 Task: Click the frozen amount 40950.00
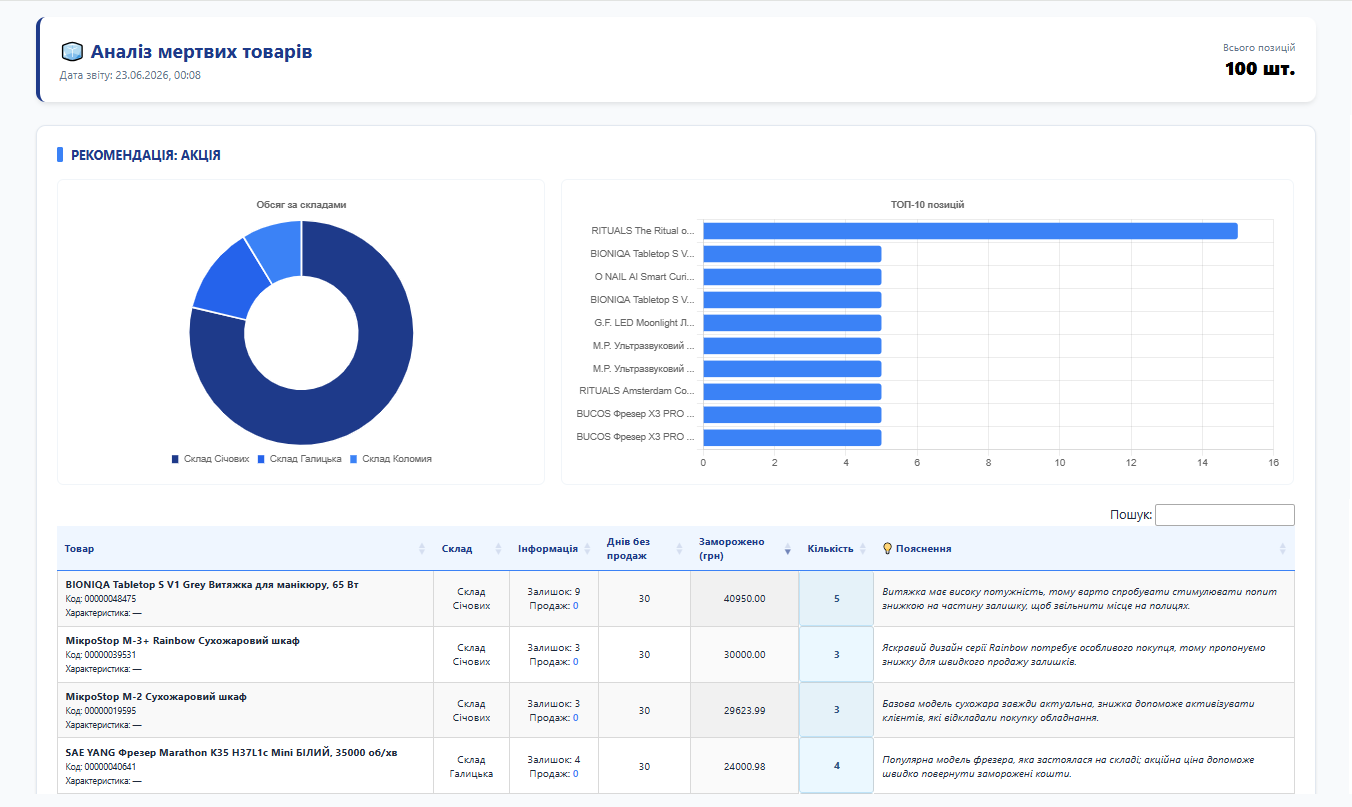click(744, 599)
